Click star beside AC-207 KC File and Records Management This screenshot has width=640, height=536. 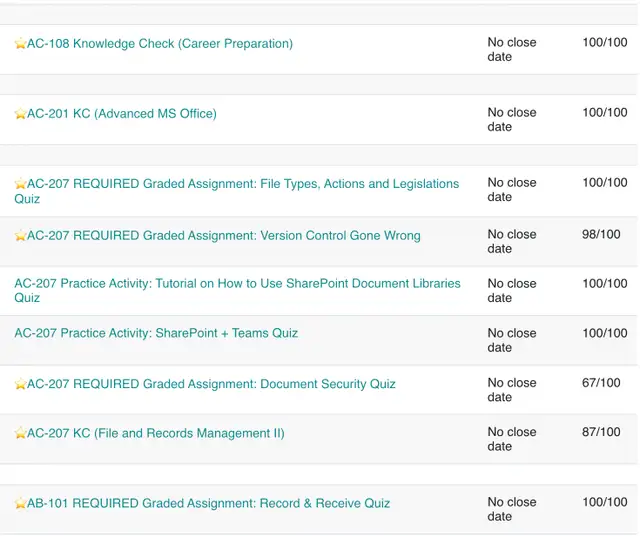click(x=20, y=433)
